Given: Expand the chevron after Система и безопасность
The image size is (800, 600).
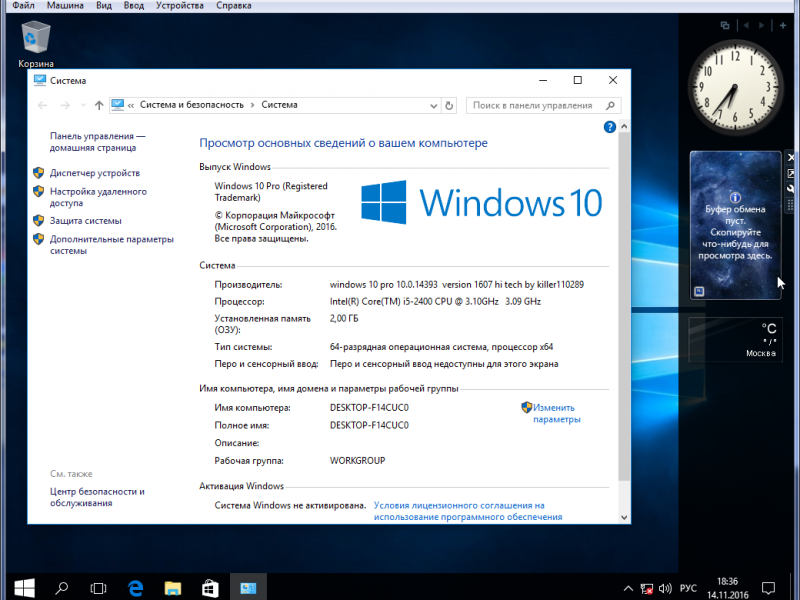Looking at the screenshot, I should (253, 105).
